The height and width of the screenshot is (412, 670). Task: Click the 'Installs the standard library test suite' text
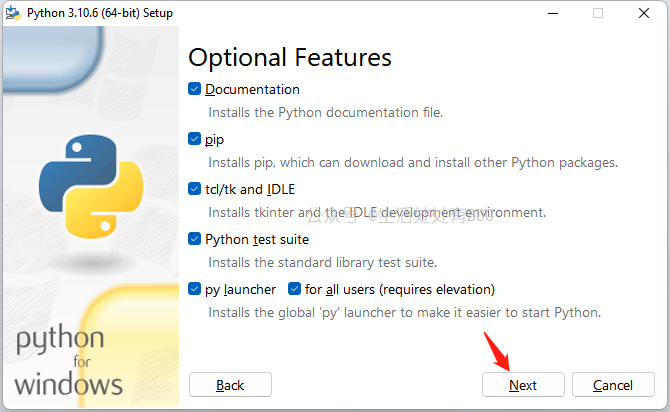(322, 262)
